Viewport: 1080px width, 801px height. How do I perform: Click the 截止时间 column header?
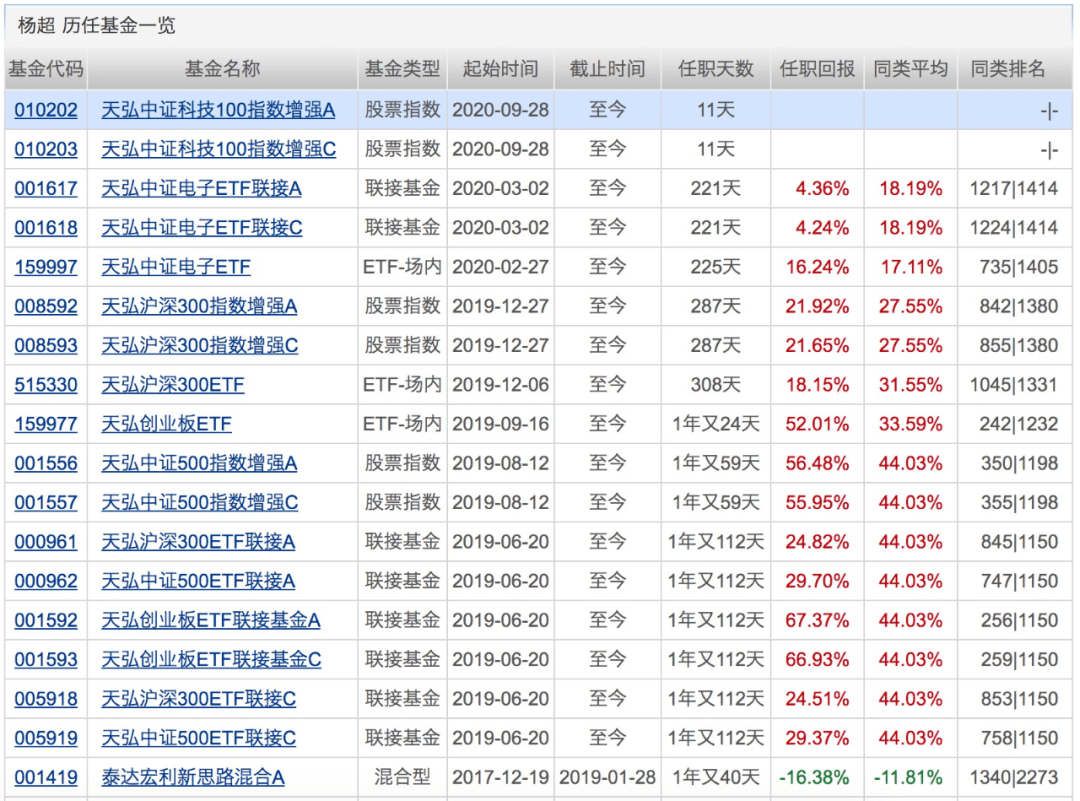coord(608,69)
